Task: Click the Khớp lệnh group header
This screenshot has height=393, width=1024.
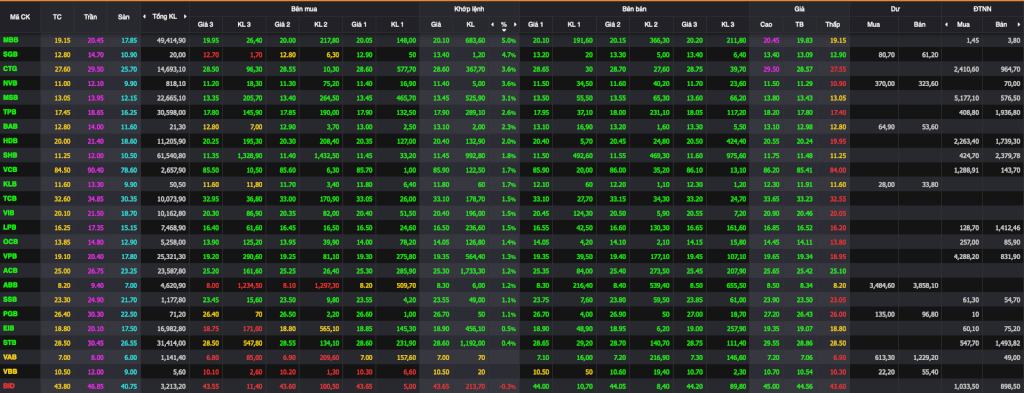Action: (469, 10)
